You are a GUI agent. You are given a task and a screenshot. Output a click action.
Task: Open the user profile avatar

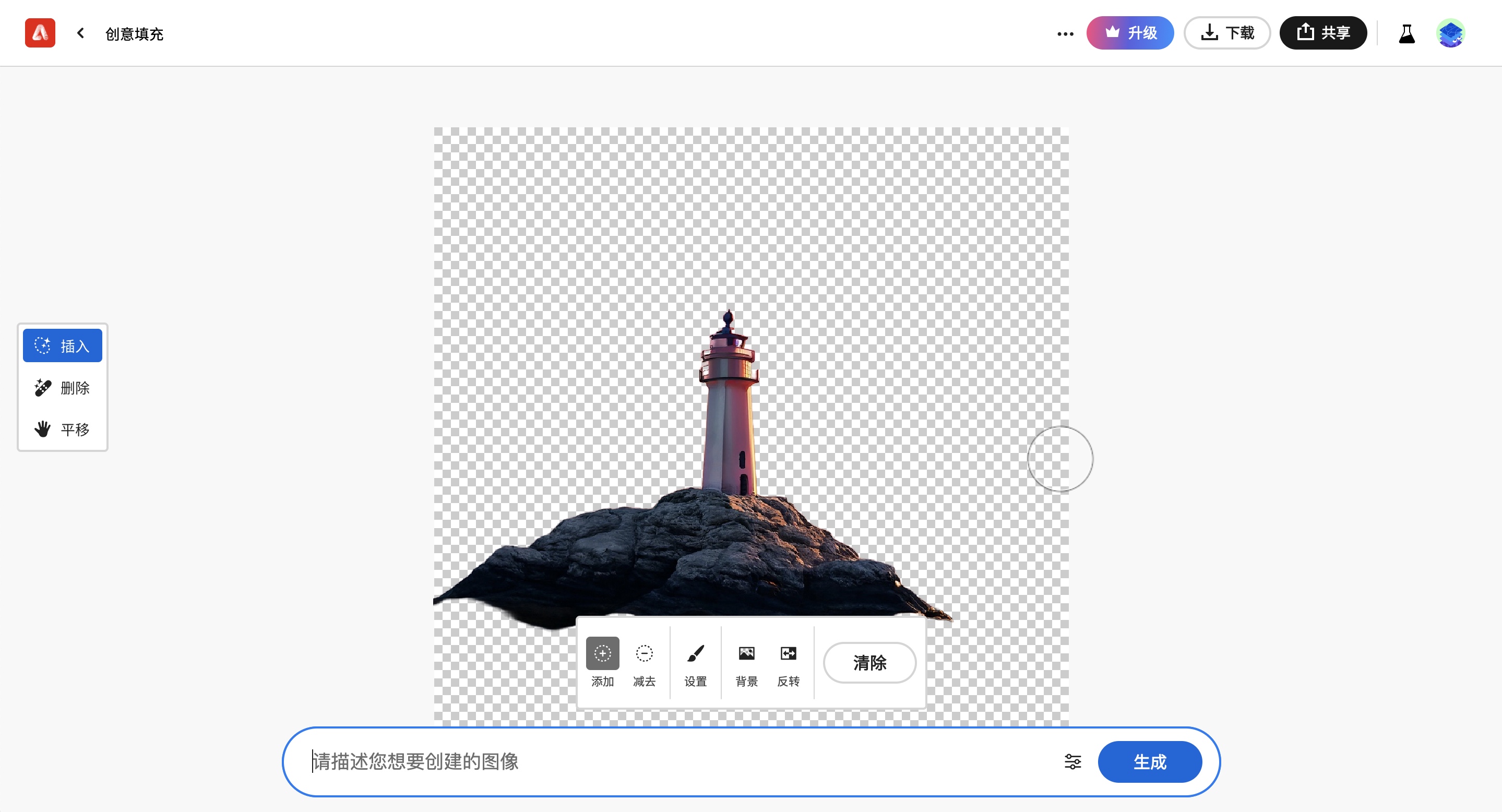point(1450,34)
